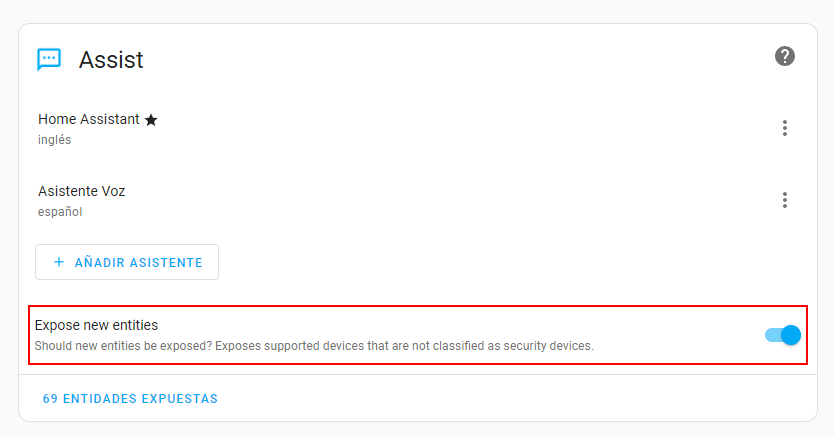Click the inglés language label
This screenshot has width=835, height=437.
55,140
